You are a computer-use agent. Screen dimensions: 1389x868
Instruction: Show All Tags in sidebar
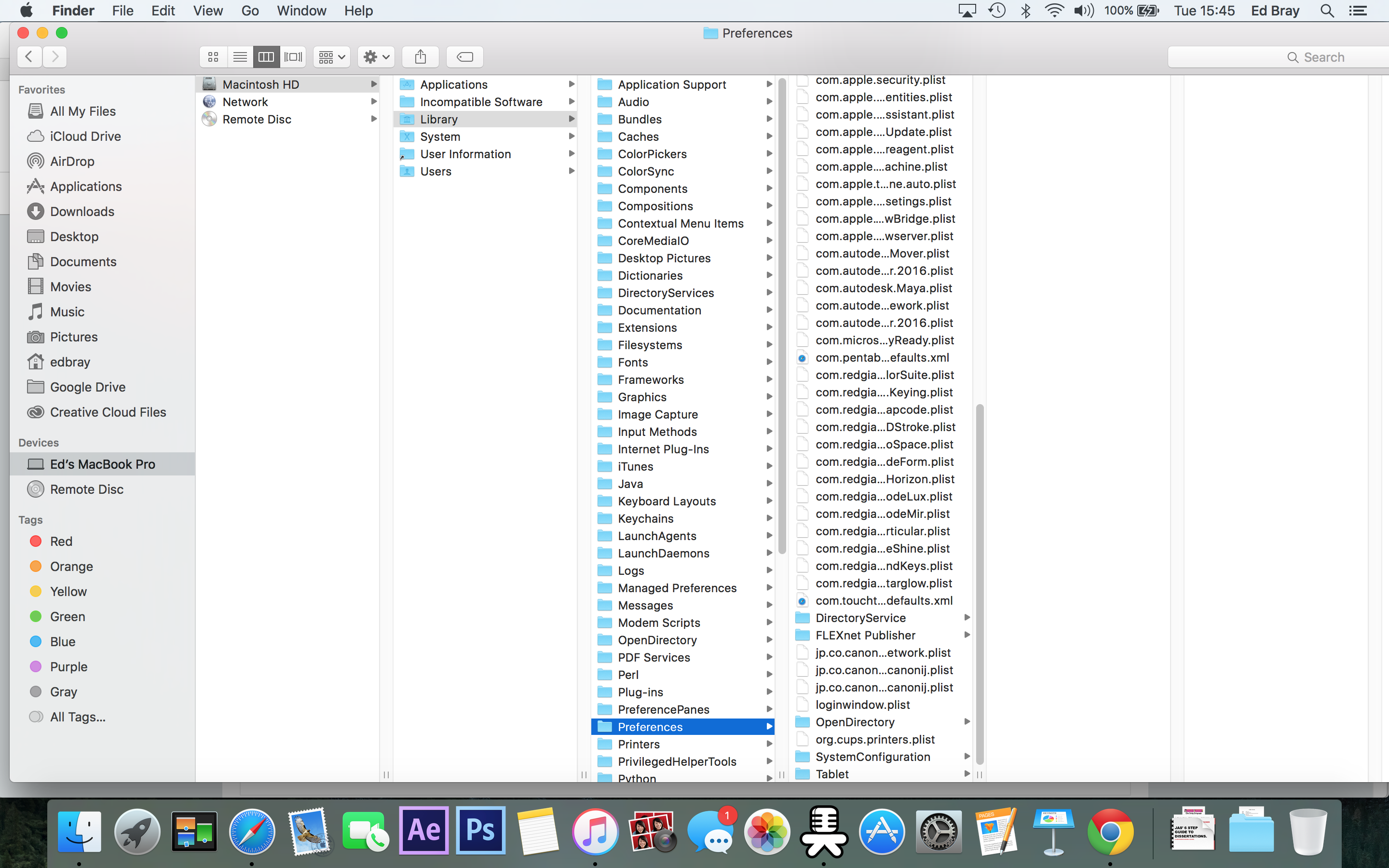(102, 717)
